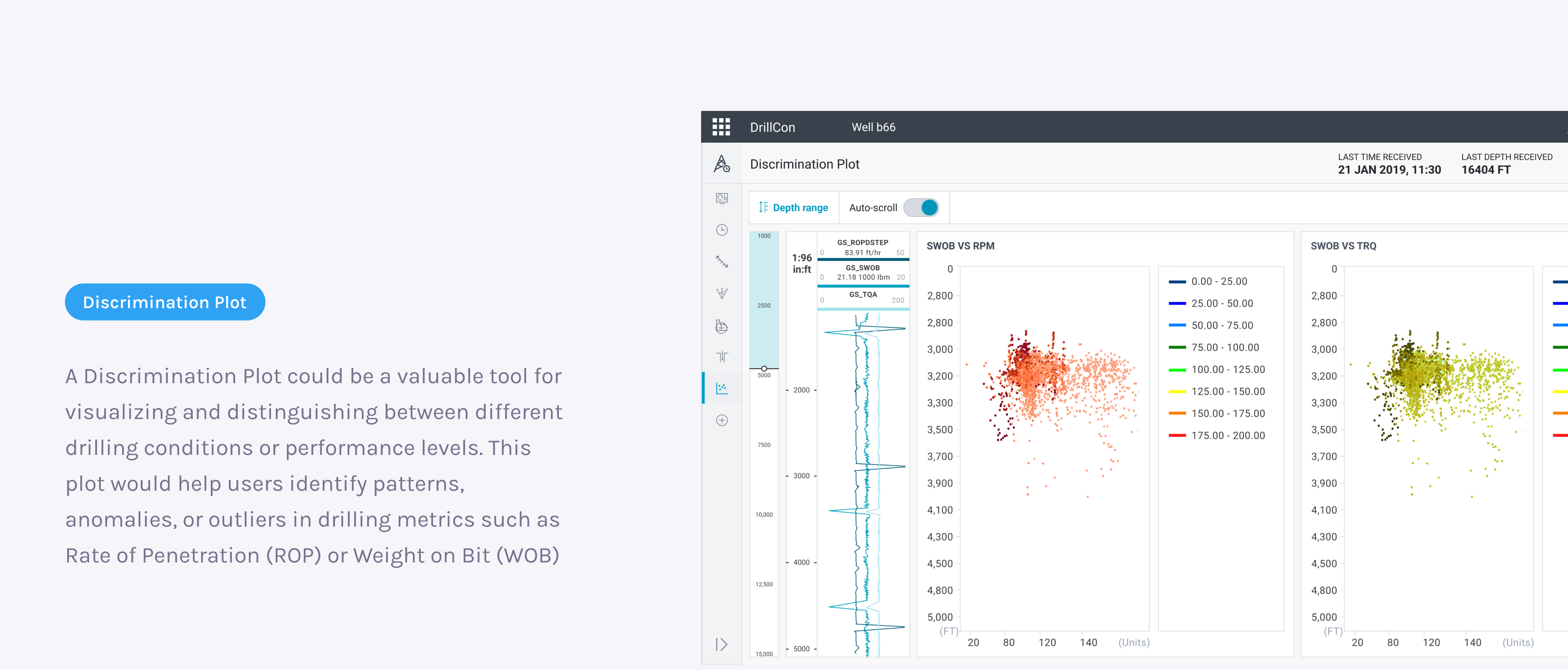Open the clock time view icon
Screen dimensions: 1568x670
[721, 230]
